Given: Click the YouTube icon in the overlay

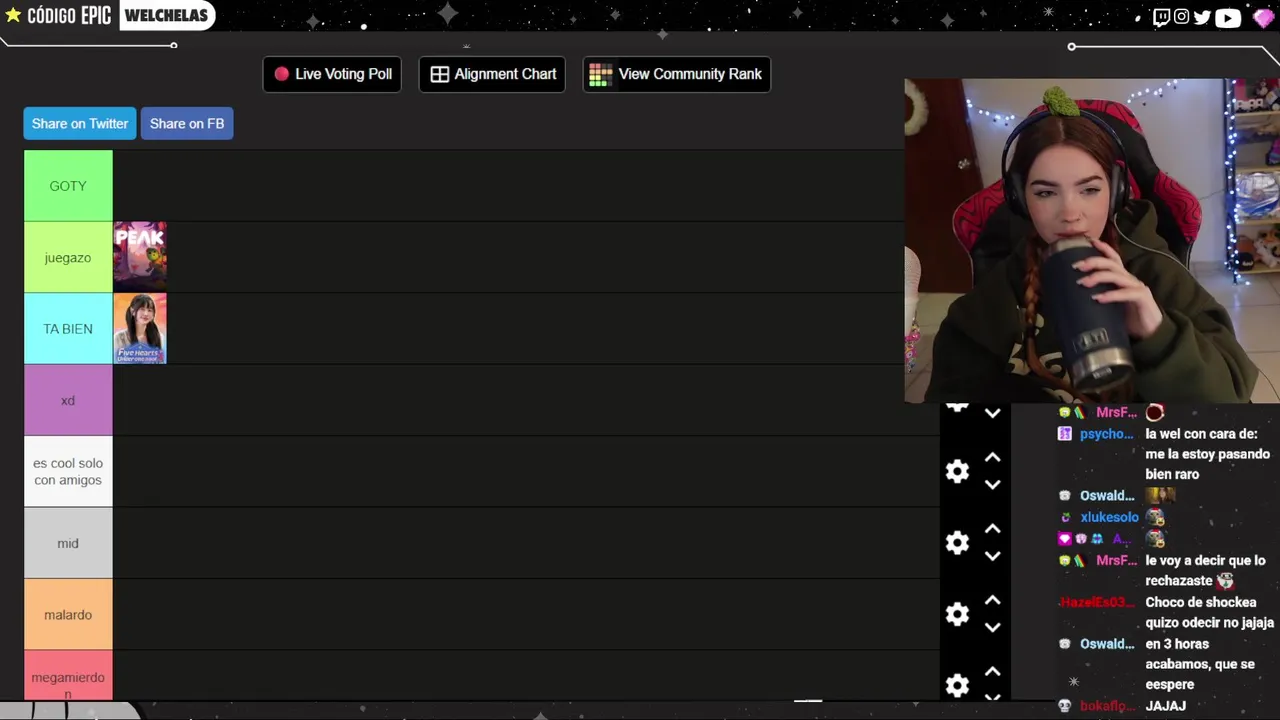Looking at the screenshot, I should coord(1228,17).
